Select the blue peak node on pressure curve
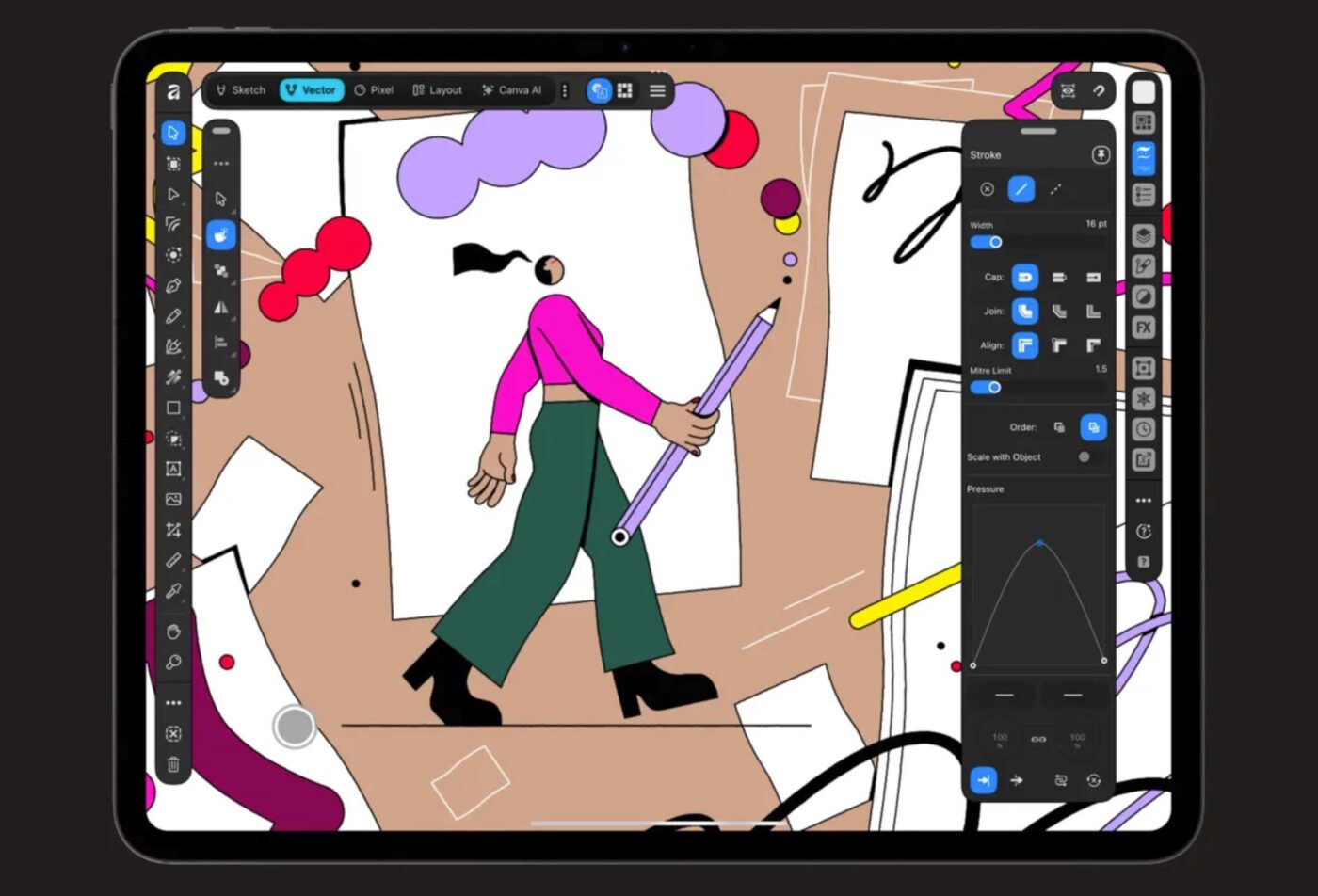Screen dimensions: 1318x896 1039,543
